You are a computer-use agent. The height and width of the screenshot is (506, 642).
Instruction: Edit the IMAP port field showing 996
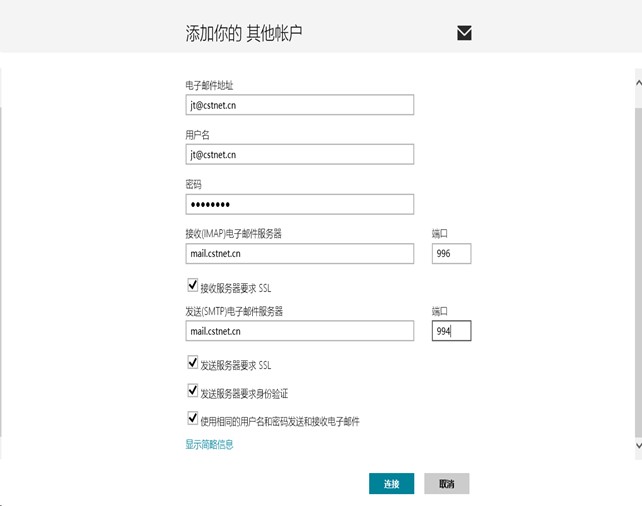click(451, 253)
